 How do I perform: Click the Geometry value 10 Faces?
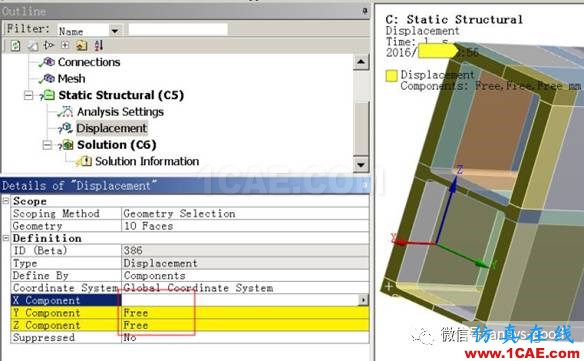point(148,226)
